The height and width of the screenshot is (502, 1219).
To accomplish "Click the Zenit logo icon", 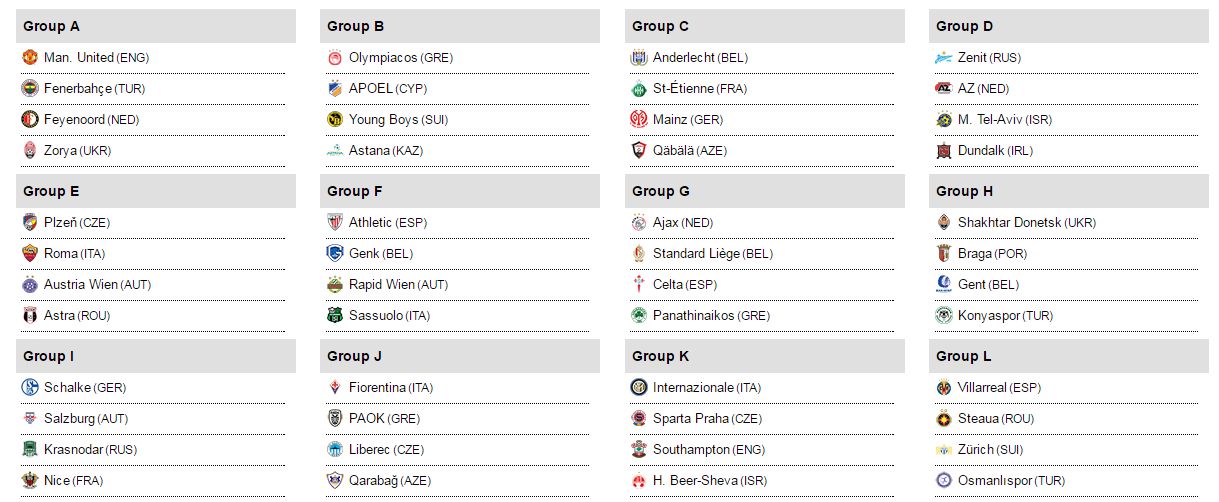I will pyautogui.click(x=943, y=58).
